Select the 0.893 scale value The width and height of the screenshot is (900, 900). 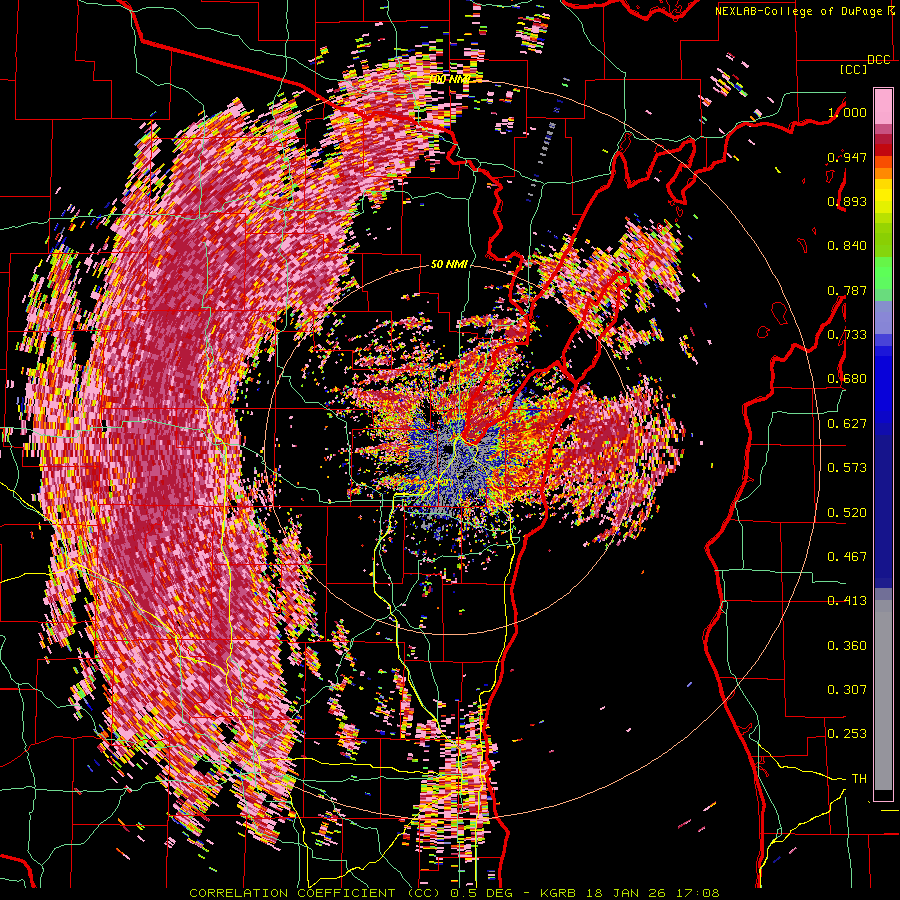point(847,201)
